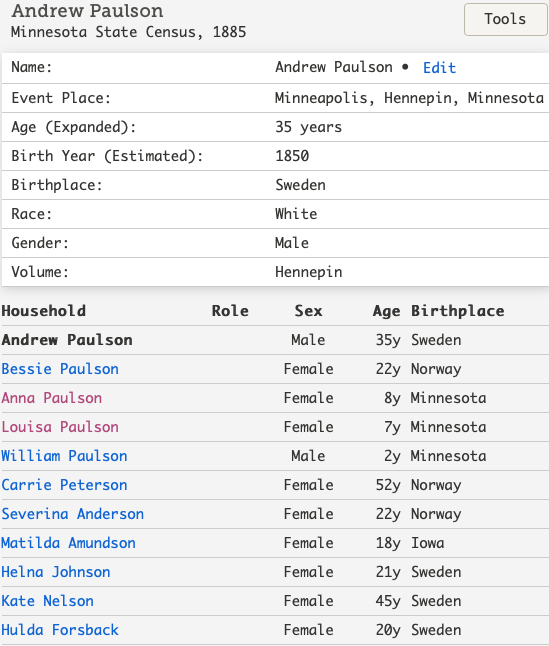Open William Paulson's record
This screenshot has height=646, width=549.
(x=64, y=456)
